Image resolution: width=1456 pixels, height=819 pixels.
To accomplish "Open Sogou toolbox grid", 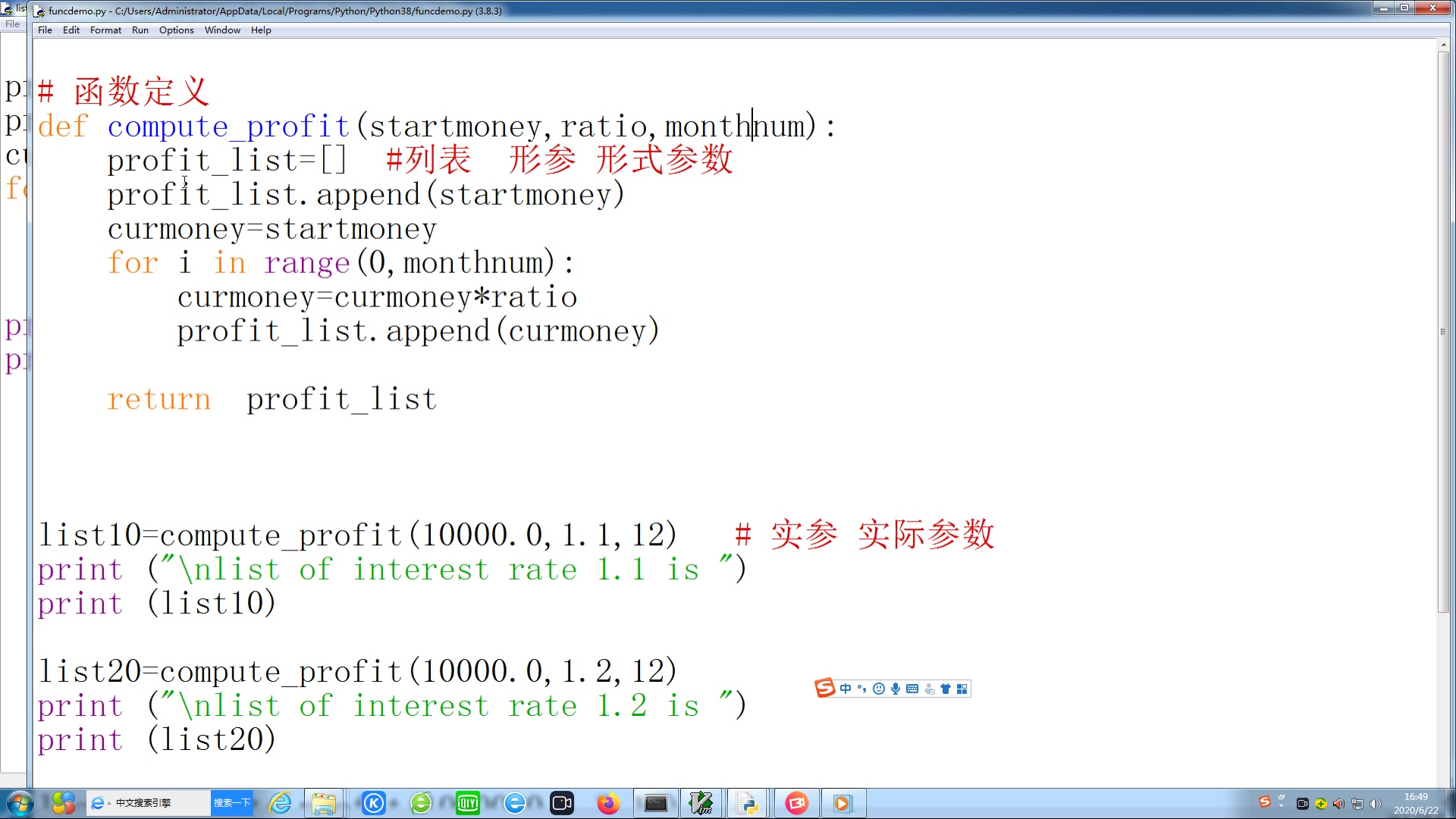I will pyautogui.click(x=962, y=689).
